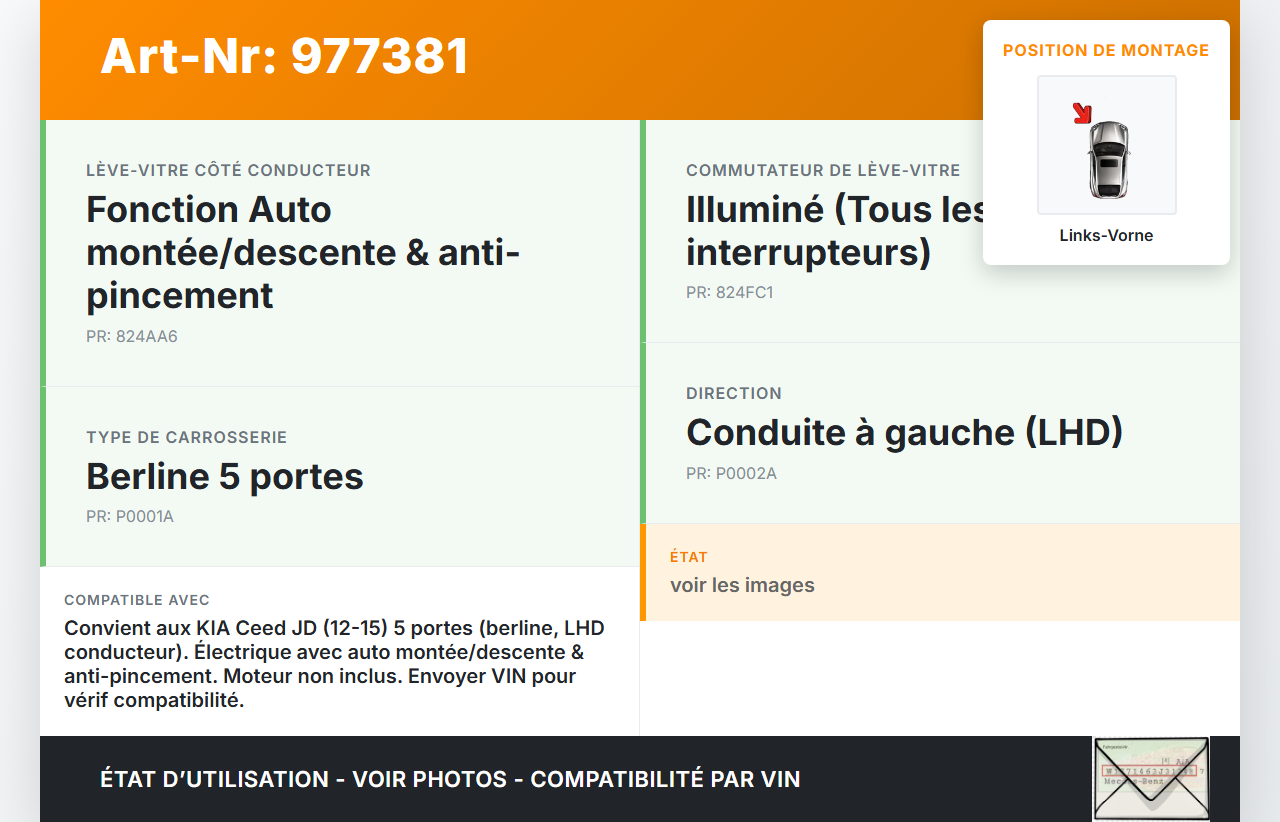Click the PR: 824FC1 code
This screenshot has height=822, width=1280.
click(730, 293)
